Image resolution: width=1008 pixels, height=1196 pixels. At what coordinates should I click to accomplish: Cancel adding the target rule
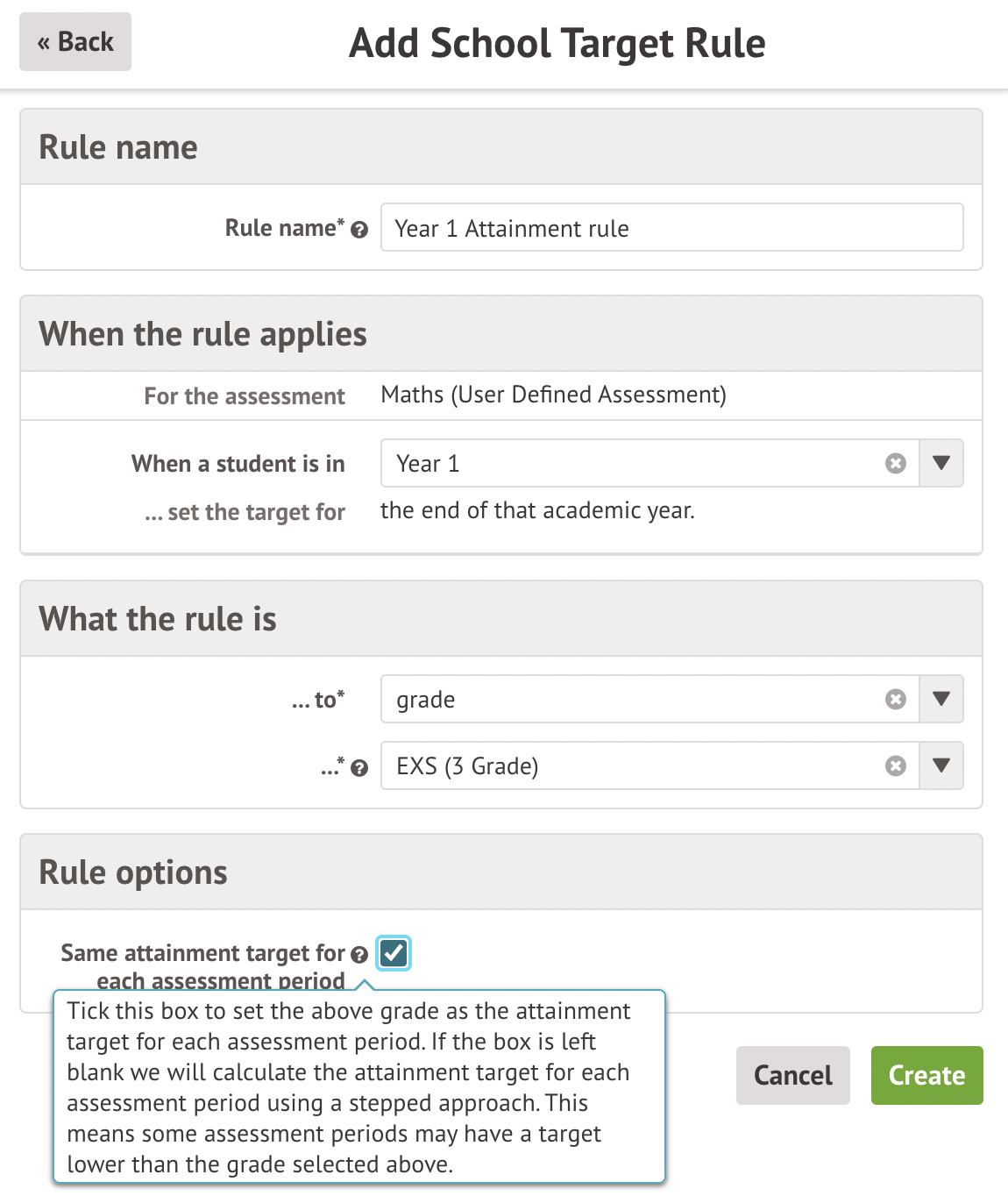(792, 1075)
